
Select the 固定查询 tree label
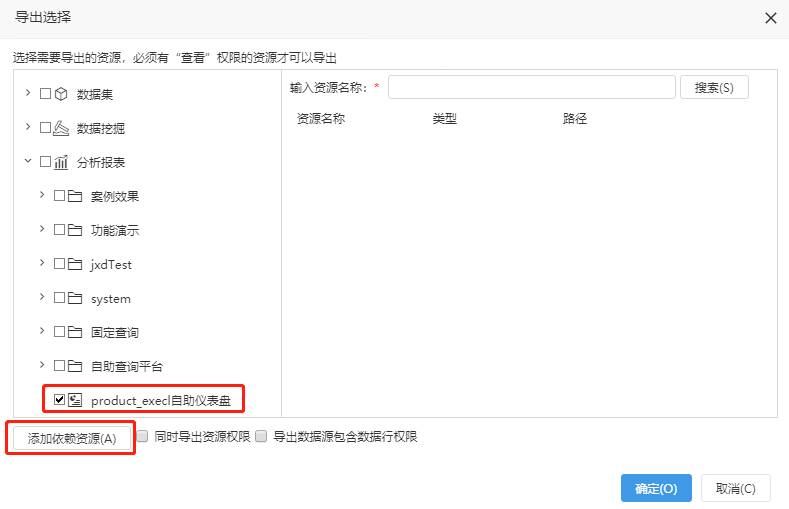point(115,332)
